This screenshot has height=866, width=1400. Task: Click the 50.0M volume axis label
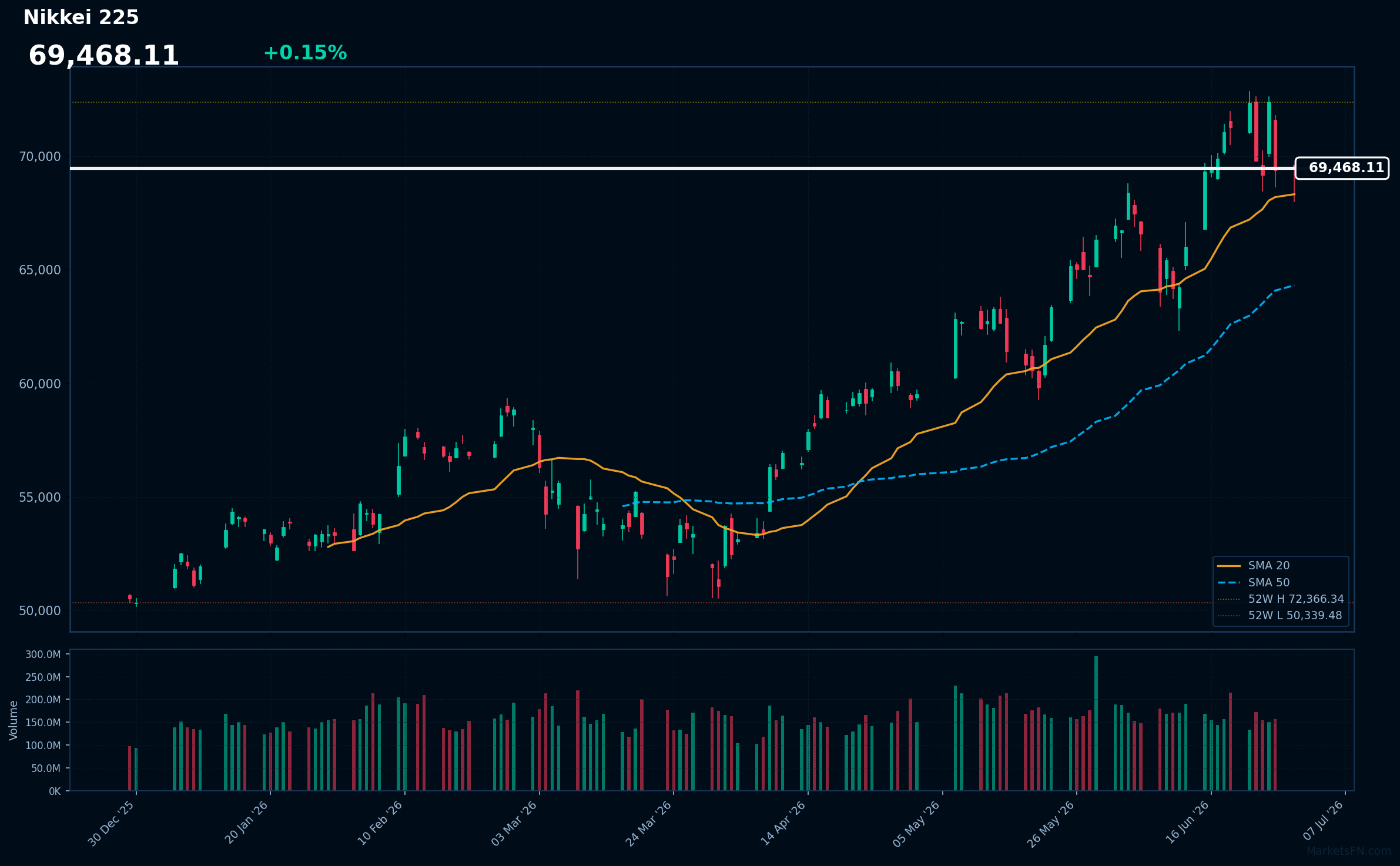pos(46,768)
